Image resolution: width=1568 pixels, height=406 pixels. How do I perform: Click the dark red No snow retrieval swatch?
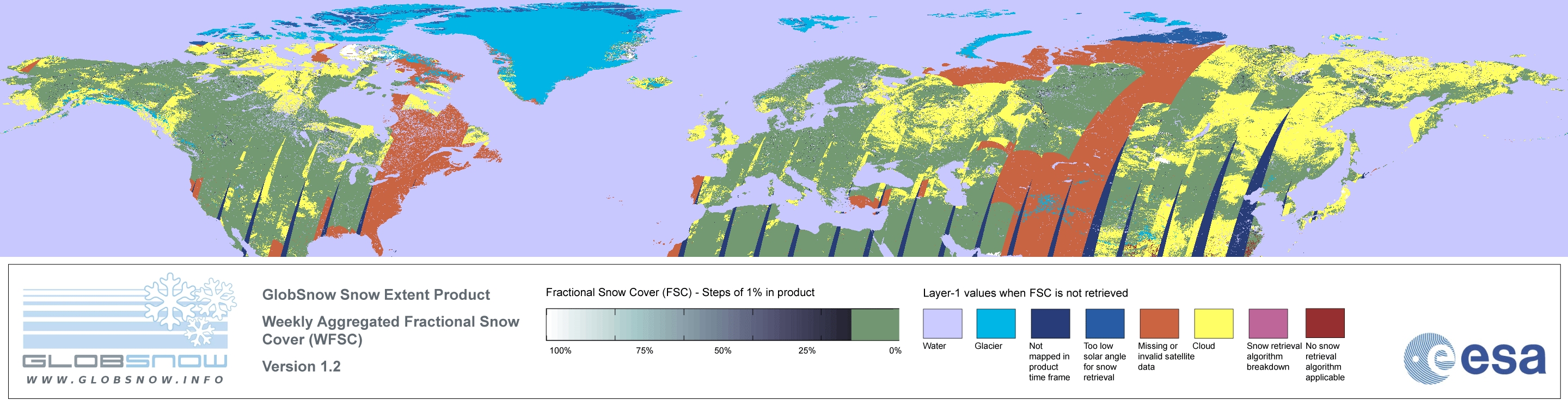click(1325, 323)
